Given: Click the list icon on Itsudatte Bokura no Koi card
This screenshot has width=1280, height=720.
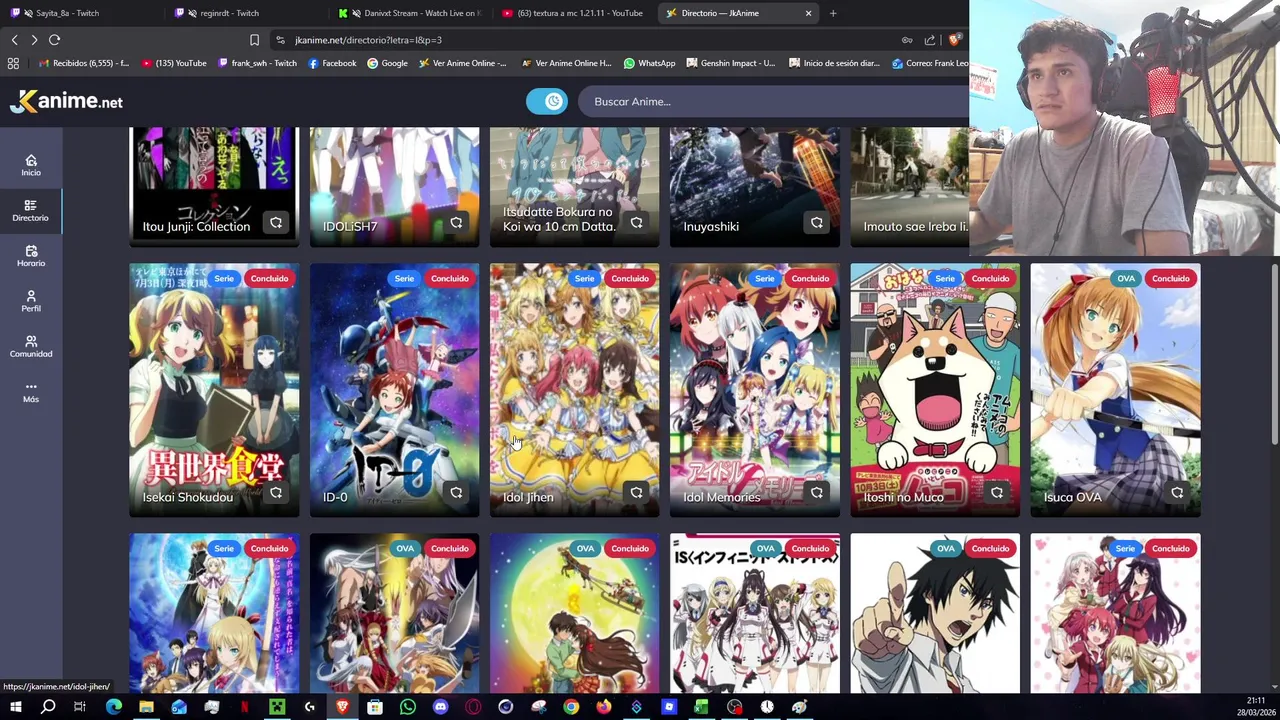Looking at the screenshot, I should tap(636, 223).
